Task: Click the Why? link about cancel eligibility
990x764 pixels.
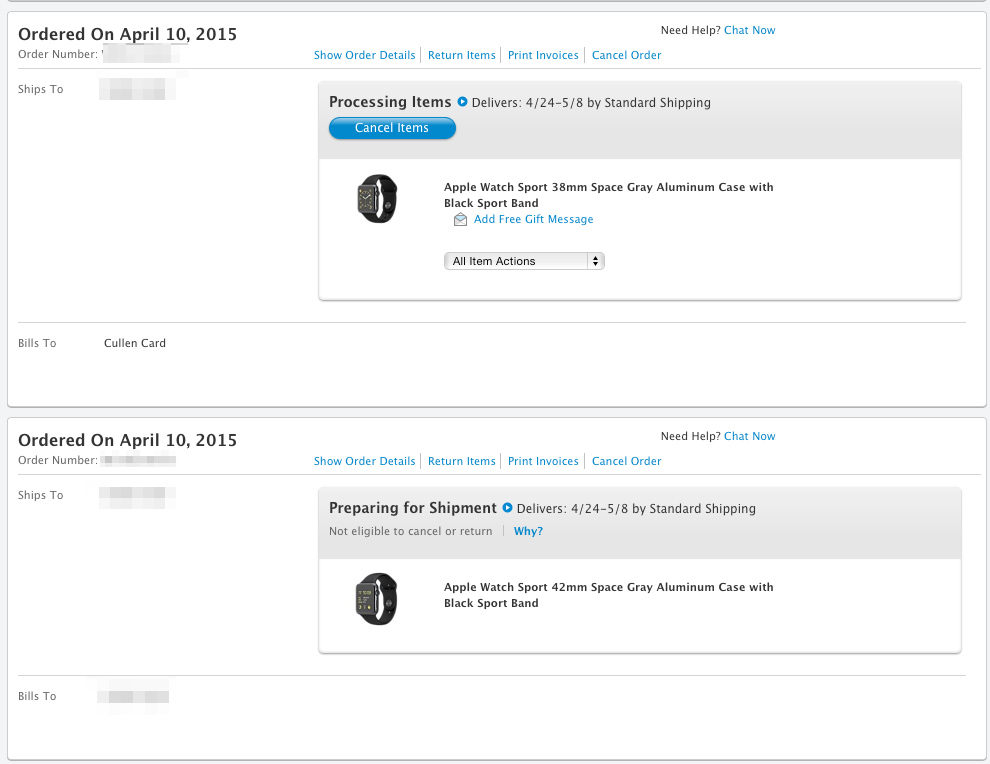Action: point(528,531)
